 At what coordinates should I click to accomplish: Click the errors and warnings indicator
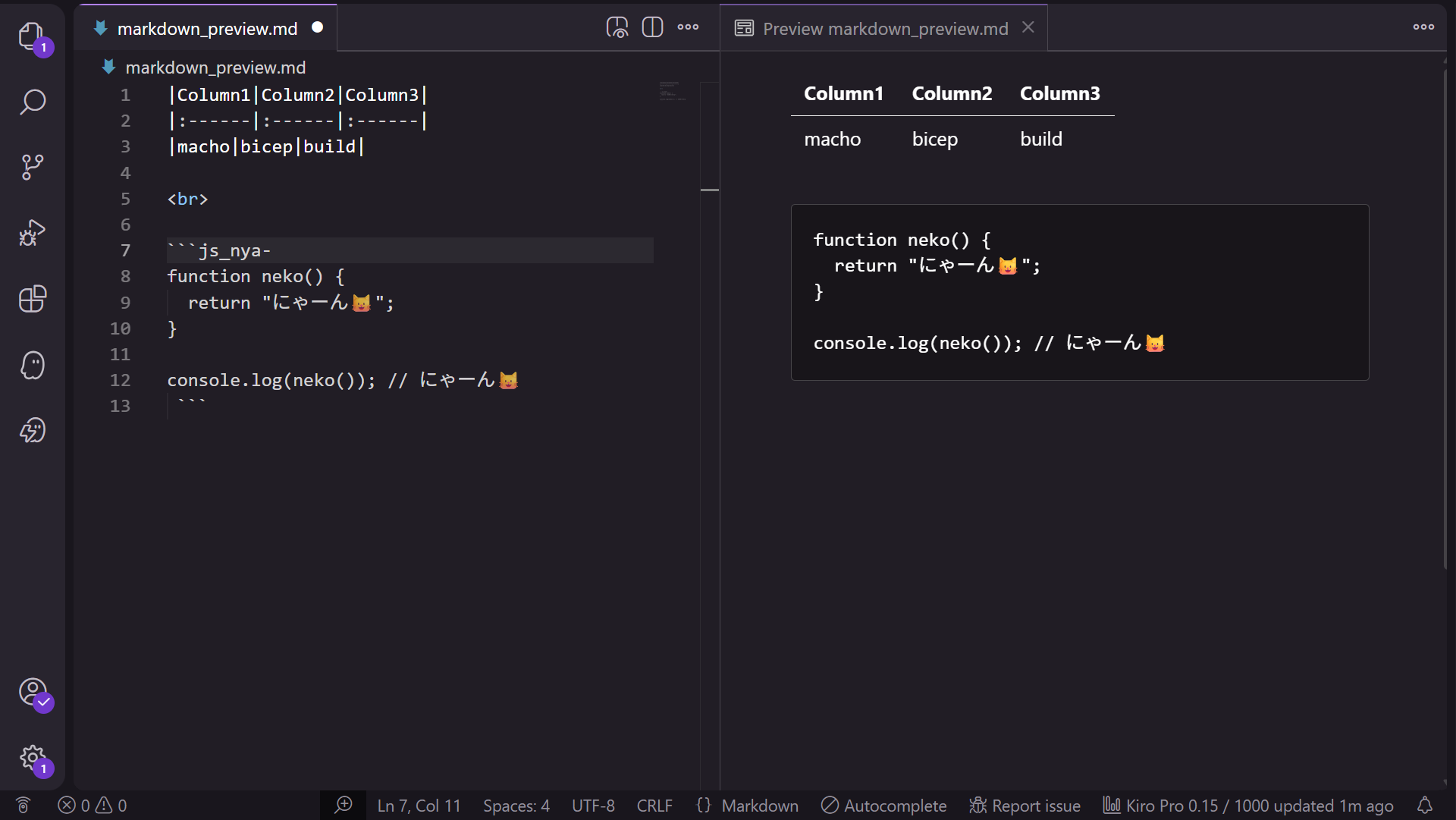[x=92, y=806]
